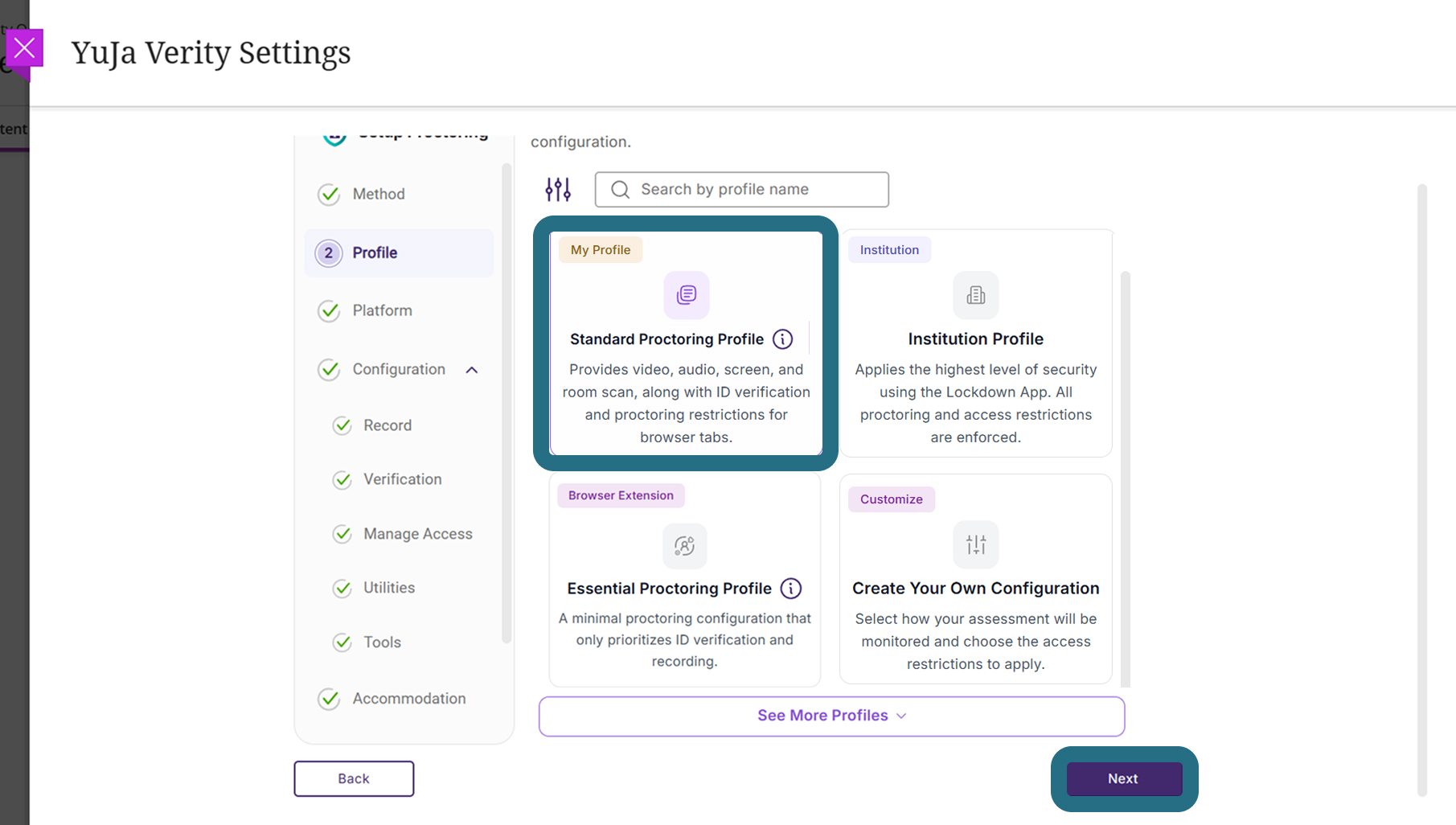Click the Accommodation step checkmark
Screen dimensions: 1456x825
329,699
